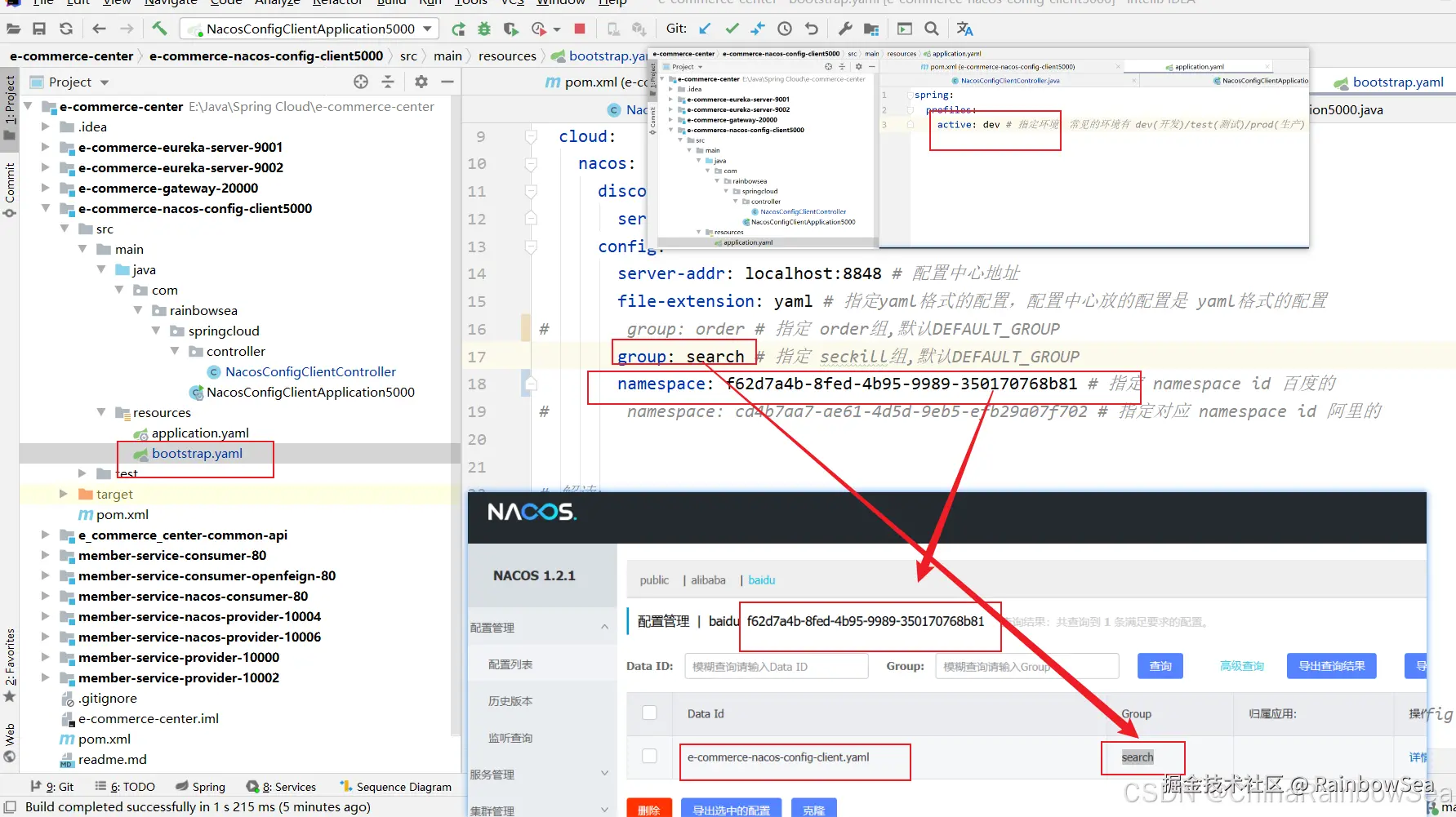
Task: Click the Save All toolbar icon
Action: click(39, 29)
